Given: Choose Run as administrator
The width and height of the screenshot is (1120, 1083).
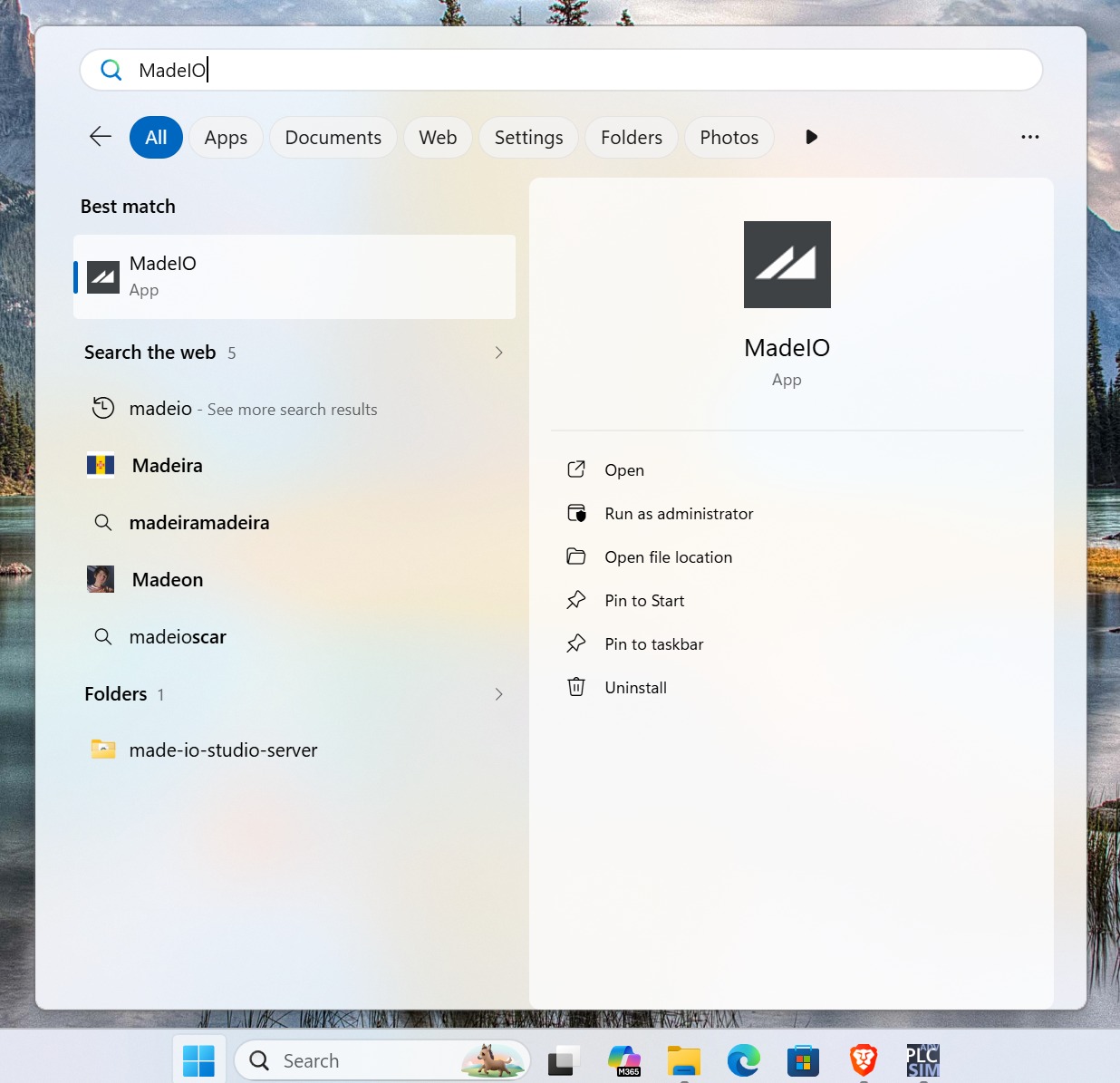Looking at the screenshot, I should [x=679, y=514].
